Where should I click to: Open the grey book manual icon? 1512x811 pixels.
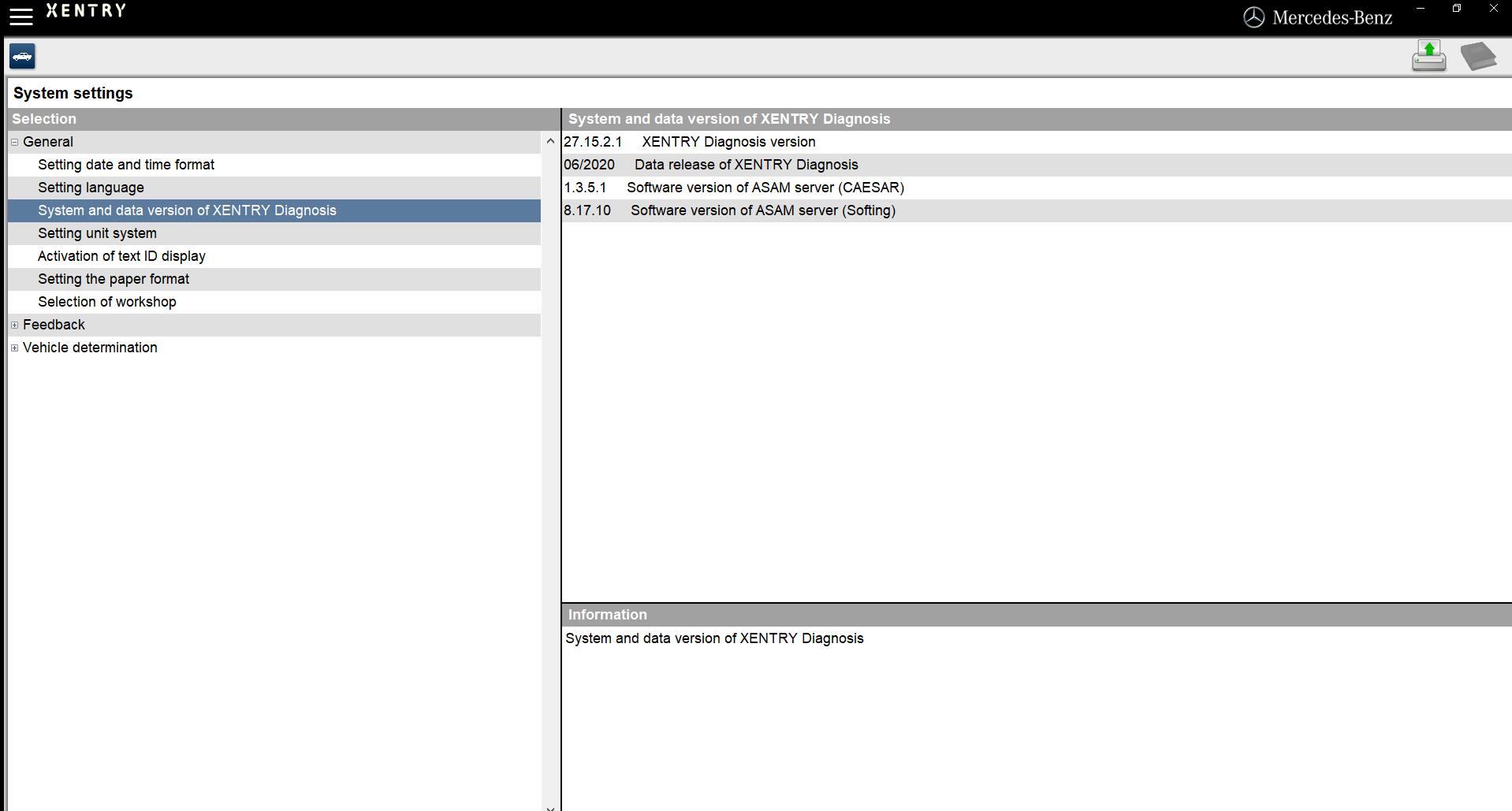click(1478, 57)
